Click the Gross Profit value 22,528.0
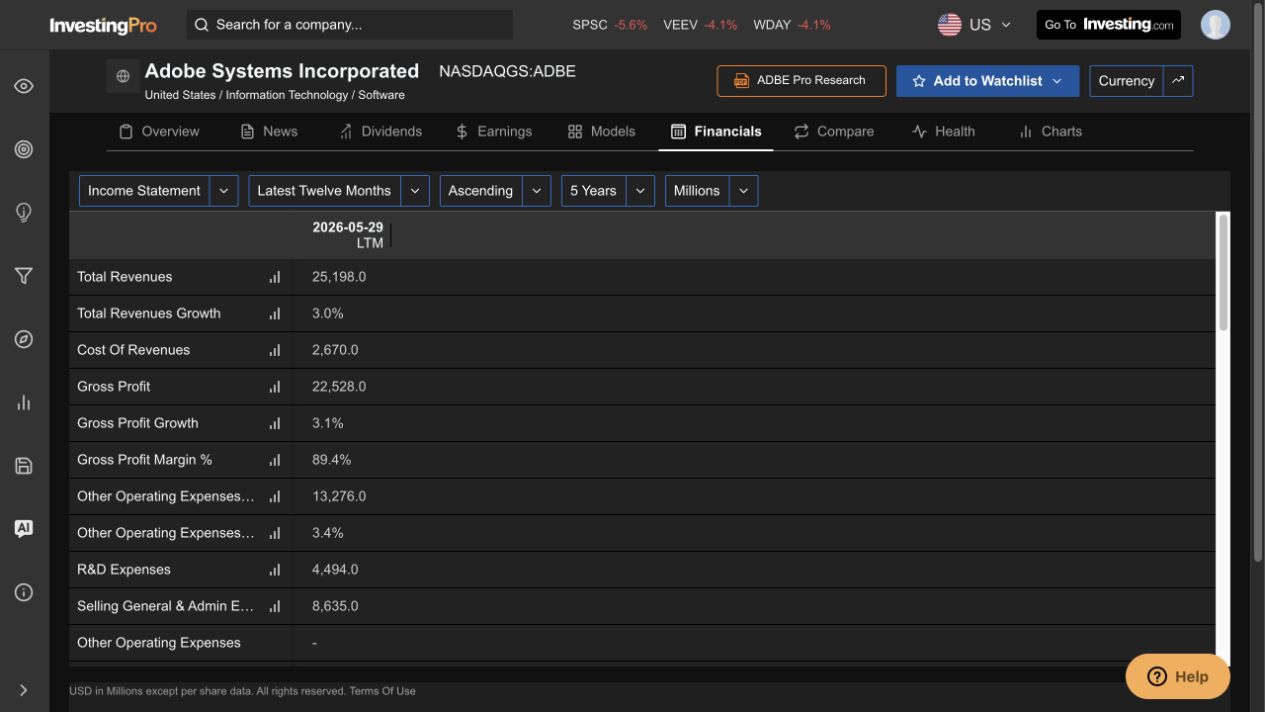1265x712 pixels. [x=339, y=387]
